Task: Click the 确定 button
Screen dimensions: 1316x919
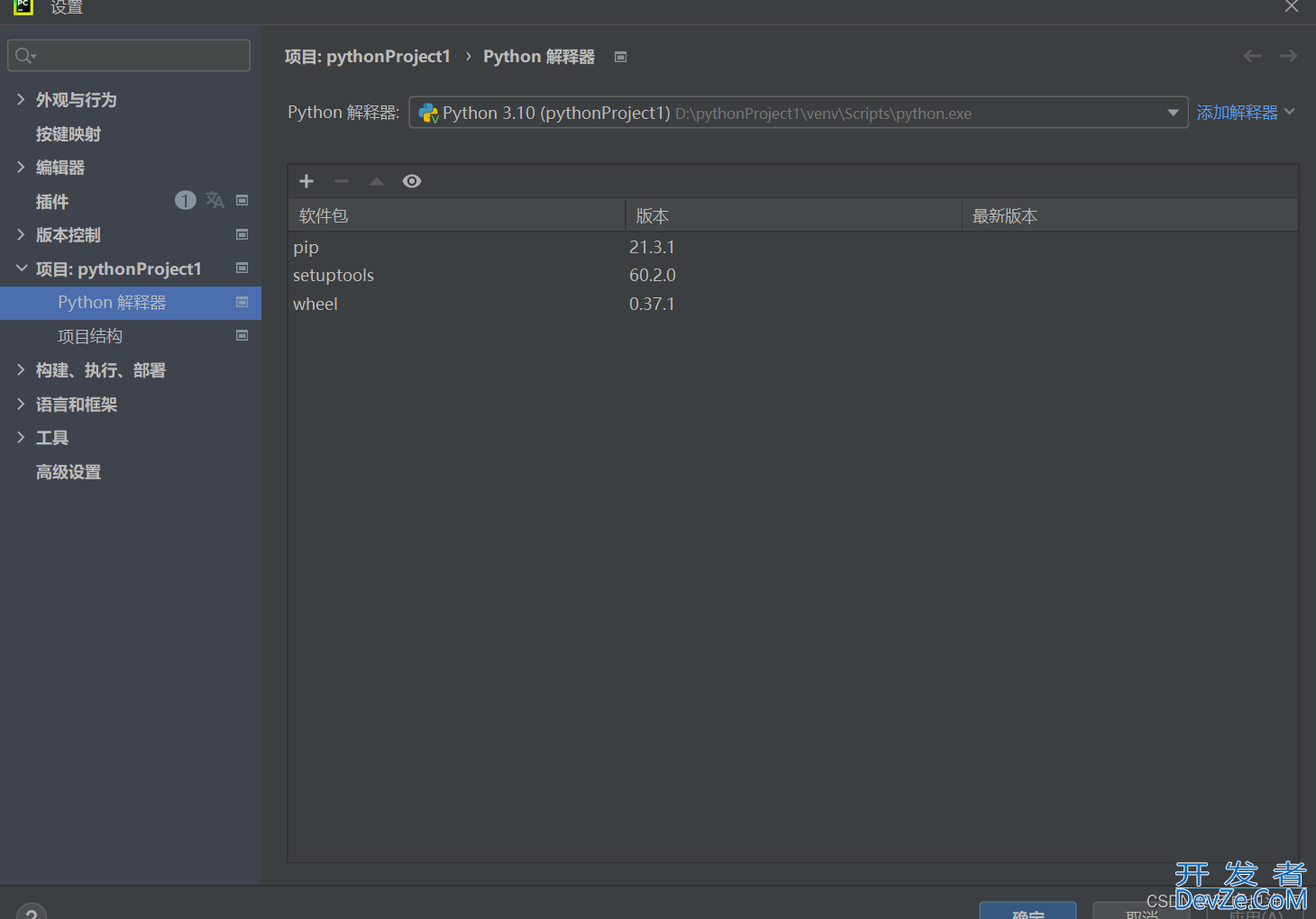Action: (1028, 911)
